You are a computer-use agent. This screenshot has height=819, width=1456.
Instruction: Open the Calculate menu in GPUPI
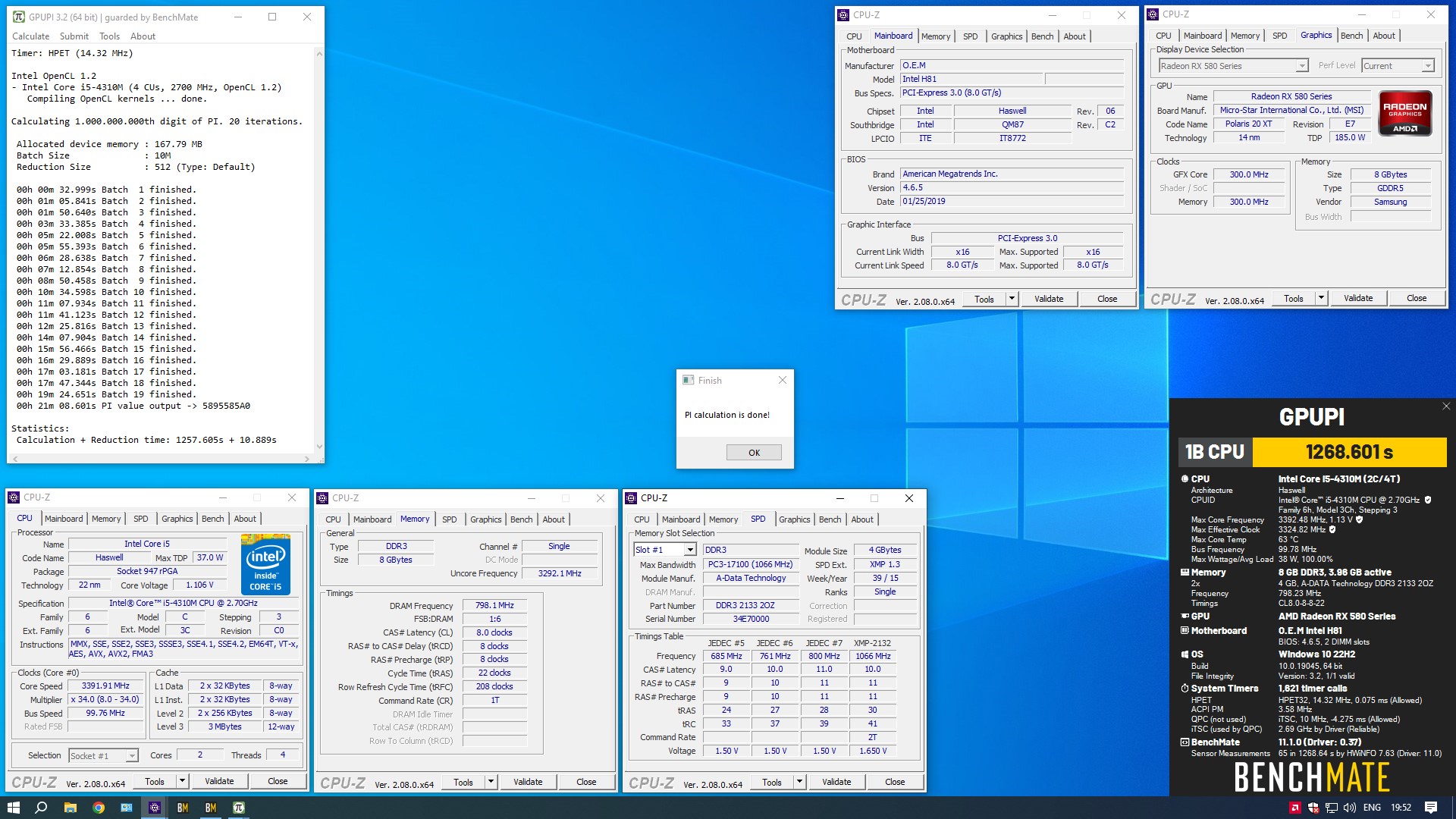click(x=31, y=36)
